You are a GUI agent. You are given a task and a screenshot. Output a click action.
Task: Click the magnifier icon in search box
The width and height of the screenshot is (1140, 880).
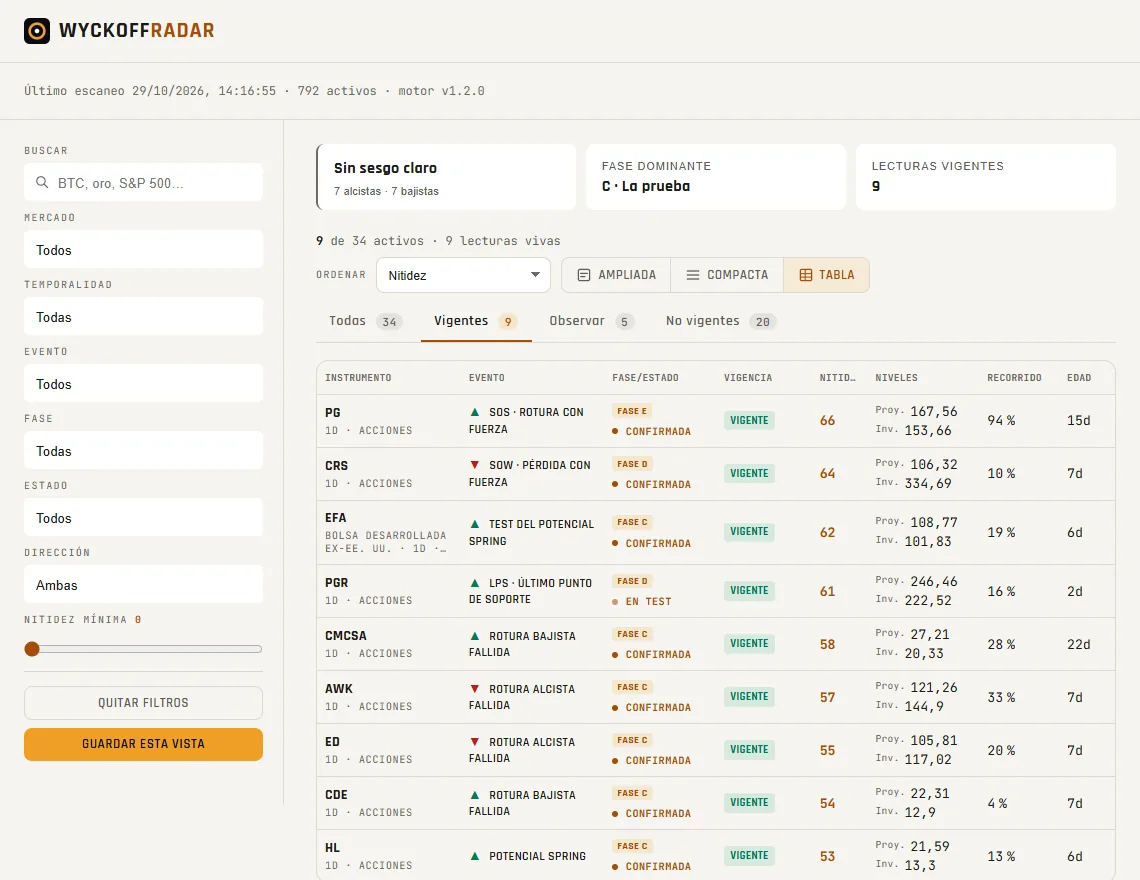coord(42,183)
